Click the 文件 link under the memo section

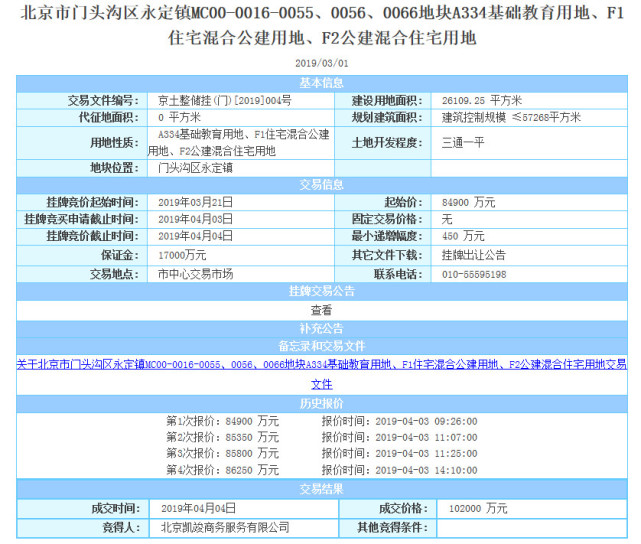(x=322, y=384)
